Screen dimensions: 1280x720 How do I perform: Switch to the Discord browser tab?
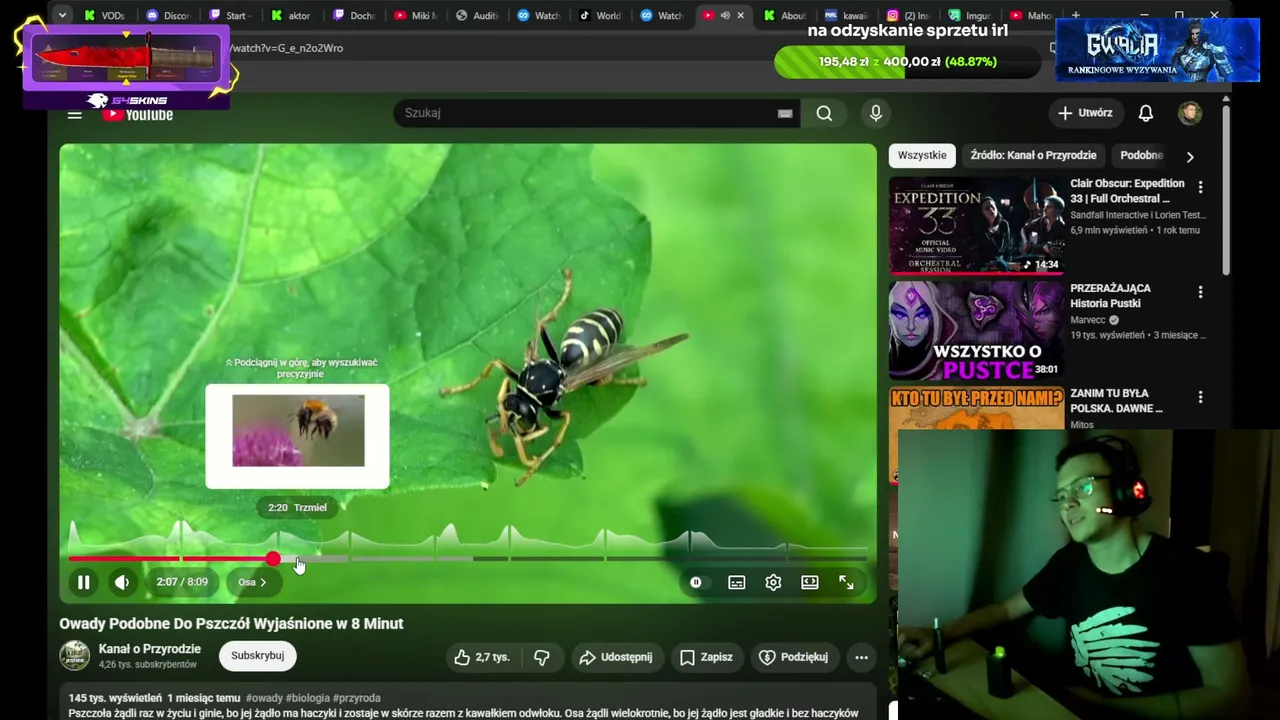pyautogui.click(x=167, y=15)
